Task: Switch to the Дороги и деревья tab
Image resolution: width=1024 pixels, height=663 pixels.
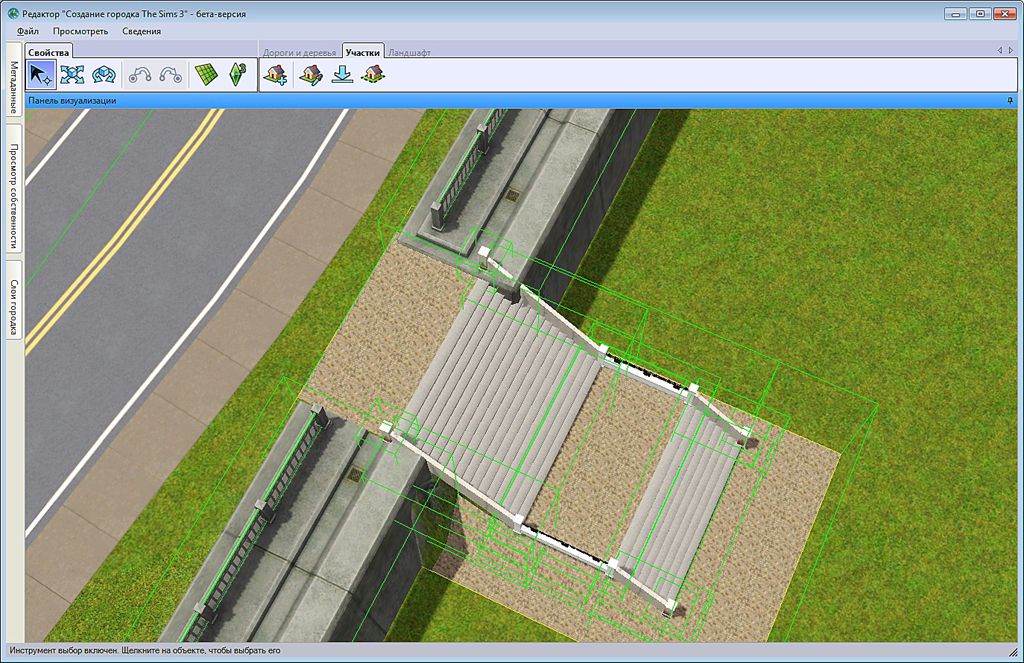Action: [x=299, y=51]
